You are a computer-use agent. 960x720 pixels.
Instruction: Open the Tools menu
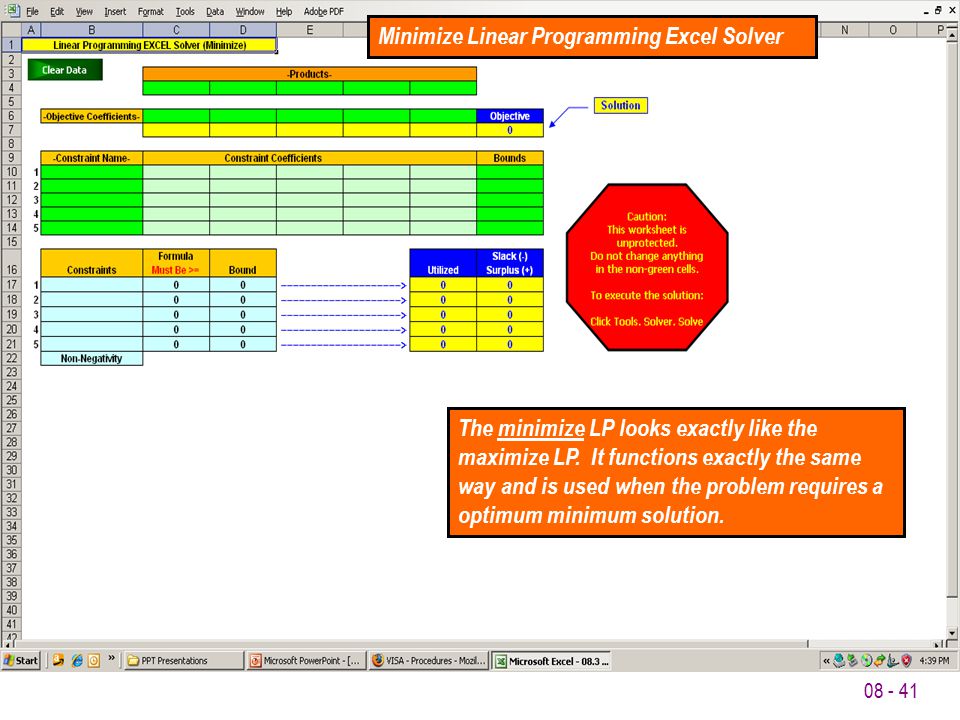(x=185, y=11)
